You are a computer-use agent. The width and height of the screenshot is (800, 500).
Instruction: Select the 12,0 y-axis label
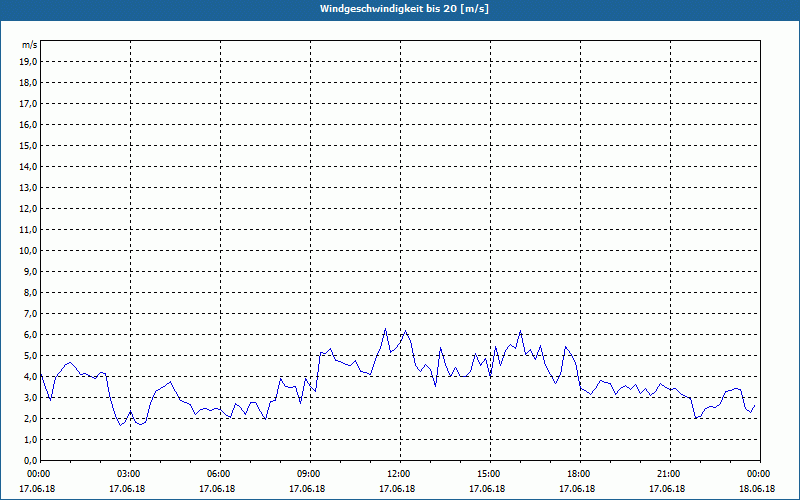pos(28,209)
